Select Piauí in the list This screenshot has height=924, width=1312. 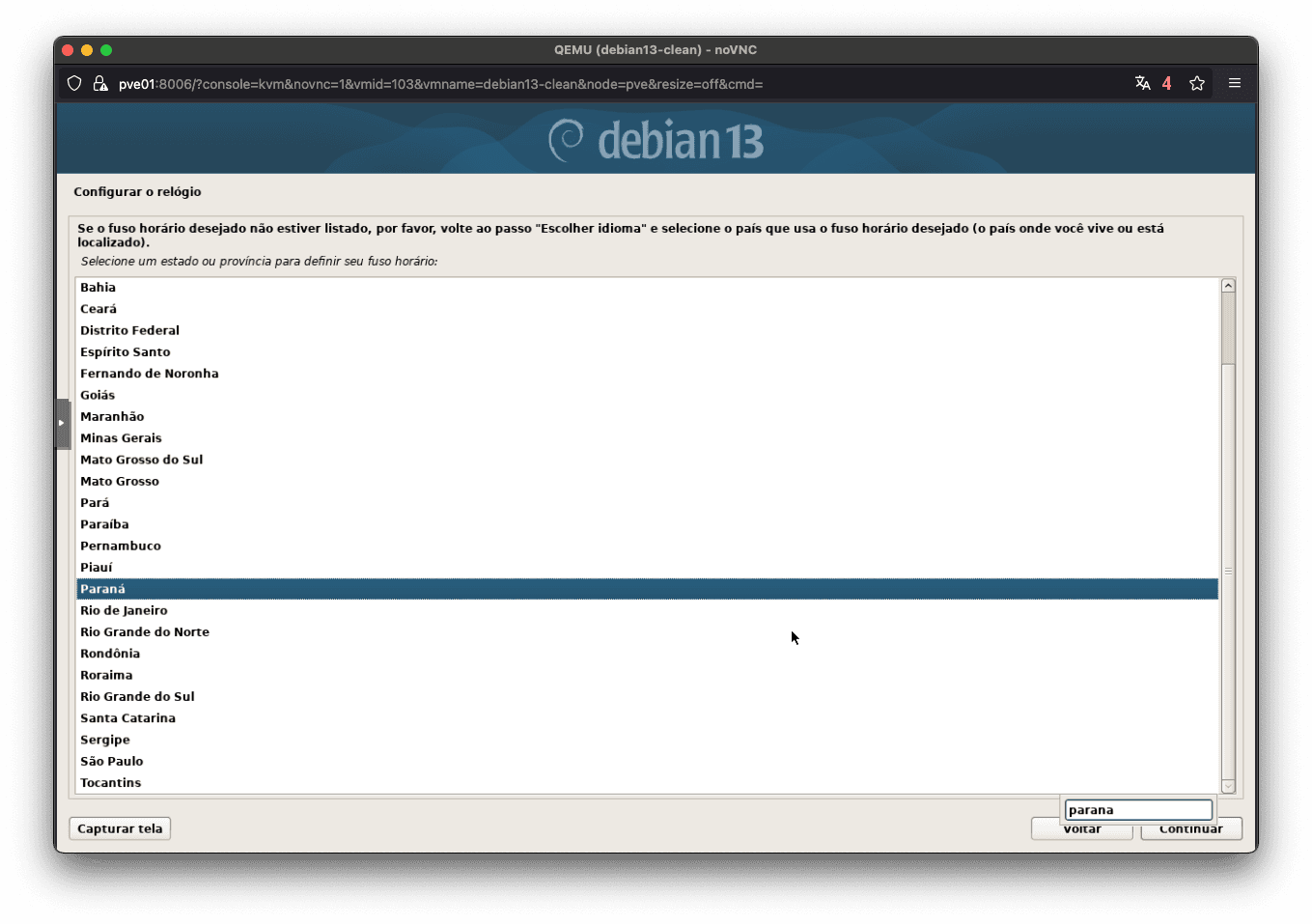pyautogui.click(x=647, y=568)
